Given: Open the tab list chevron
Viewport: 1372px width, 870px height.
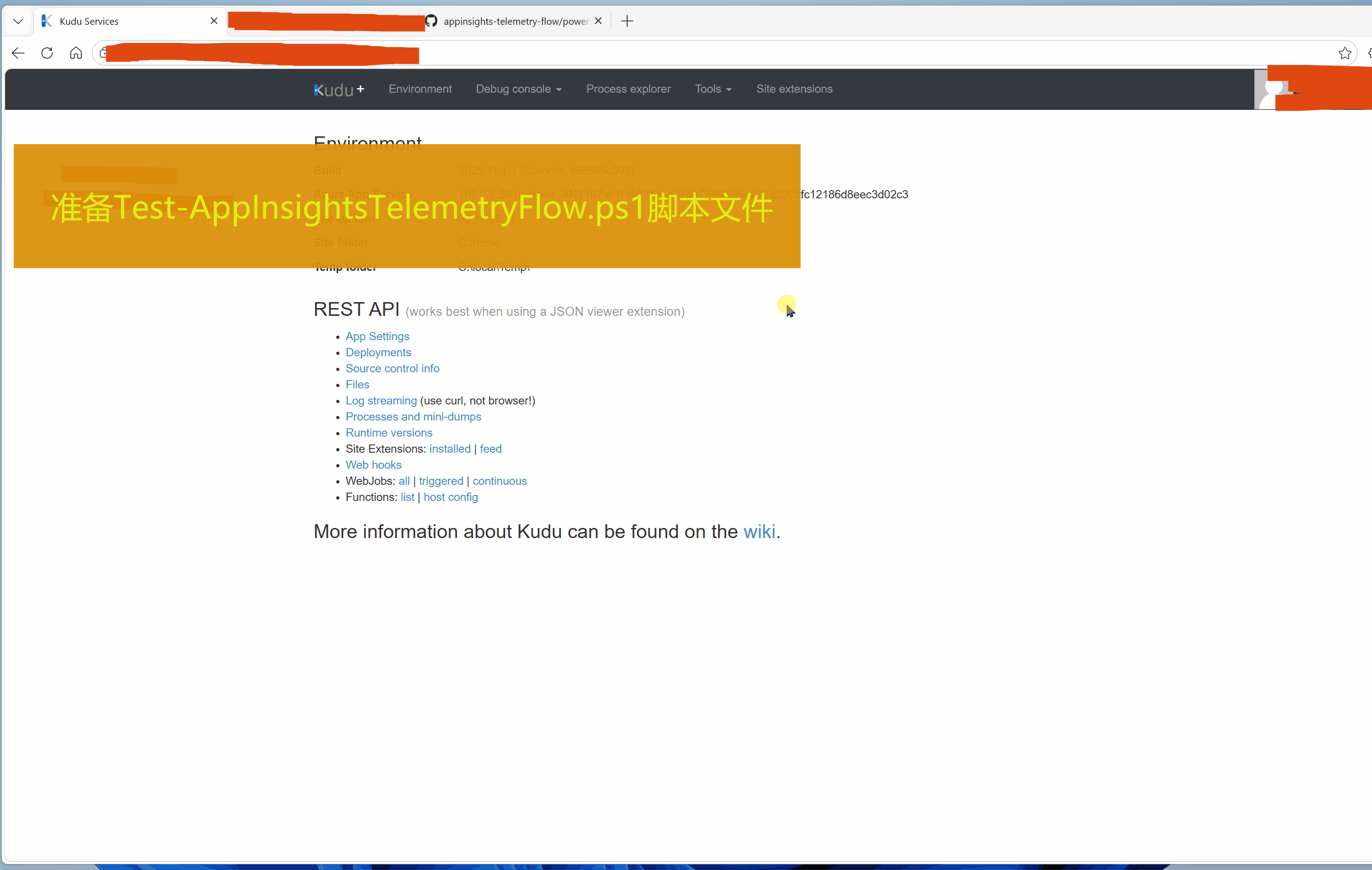Looking at the screenshot, I should 18,21.
